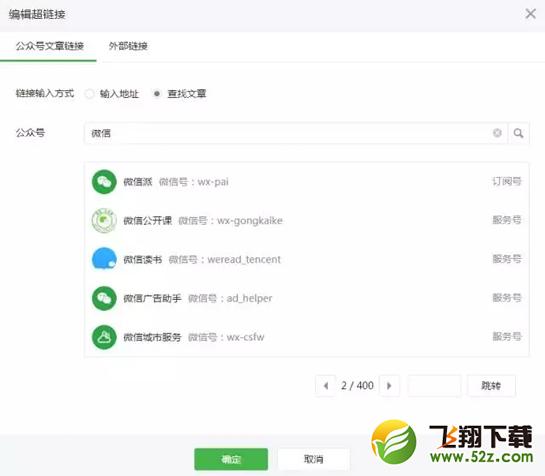Select the 微信广告助手 account name
This screenshot has height=476, width=545.
152,298
